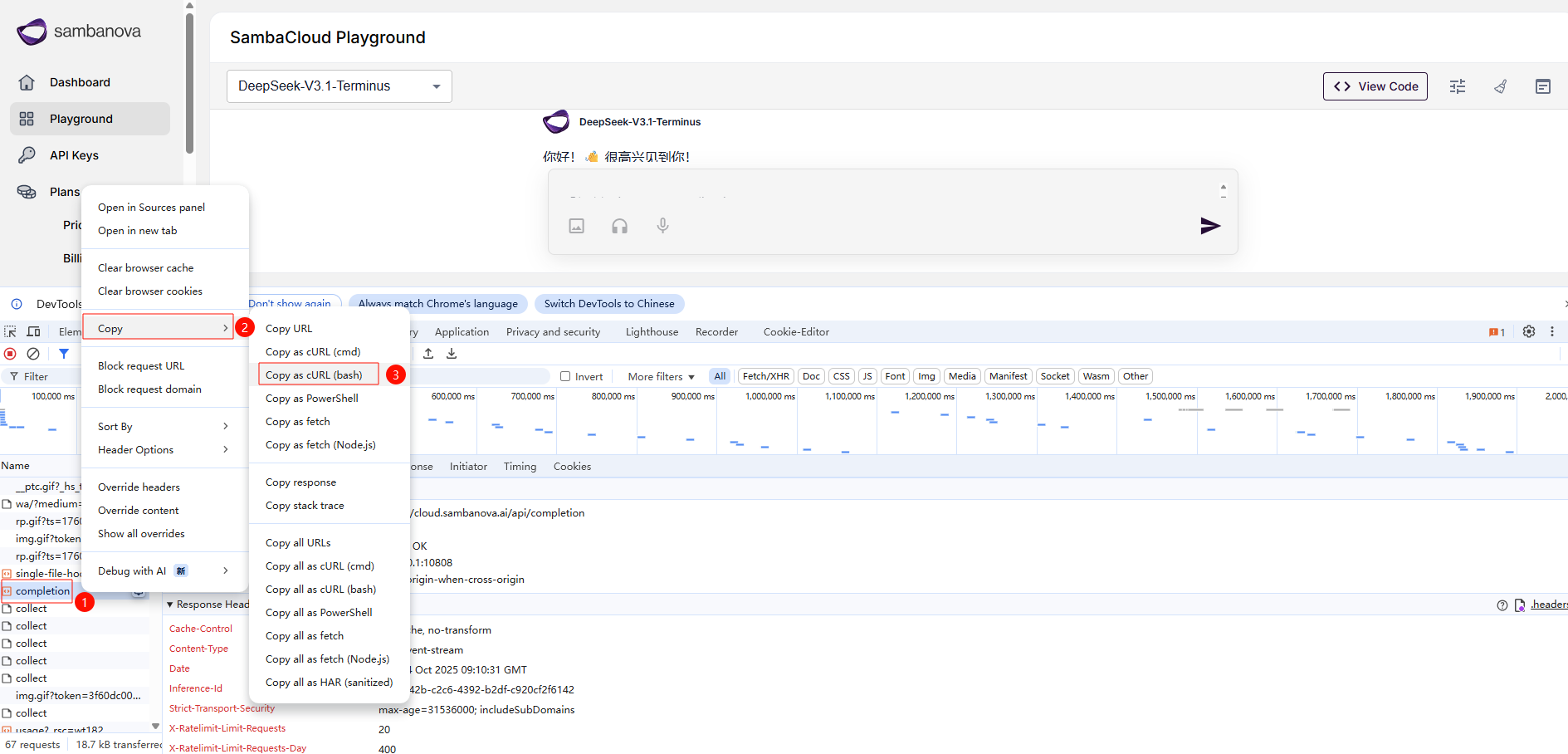Toggle the Fetch/XHR request type filter

point(765,376)
